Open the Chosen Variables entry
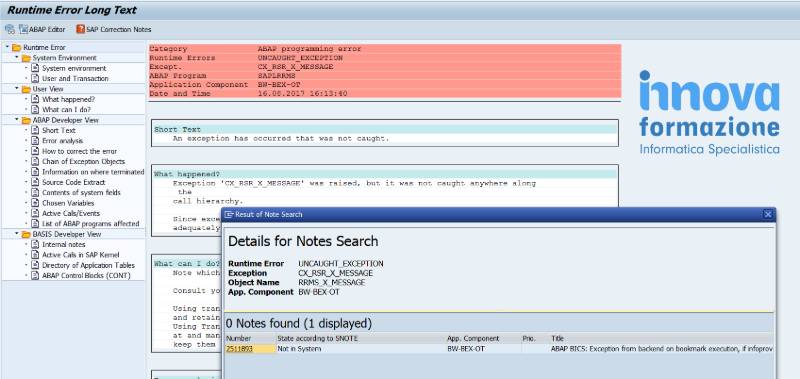 [x=68, y=203]
